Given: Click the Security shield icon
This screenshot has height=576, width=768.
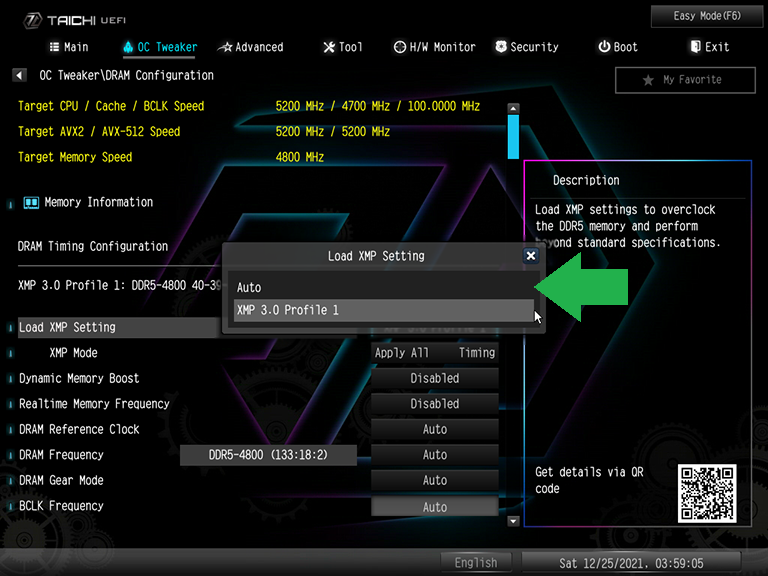Looking at the screenshot, I should pos(501,47).
